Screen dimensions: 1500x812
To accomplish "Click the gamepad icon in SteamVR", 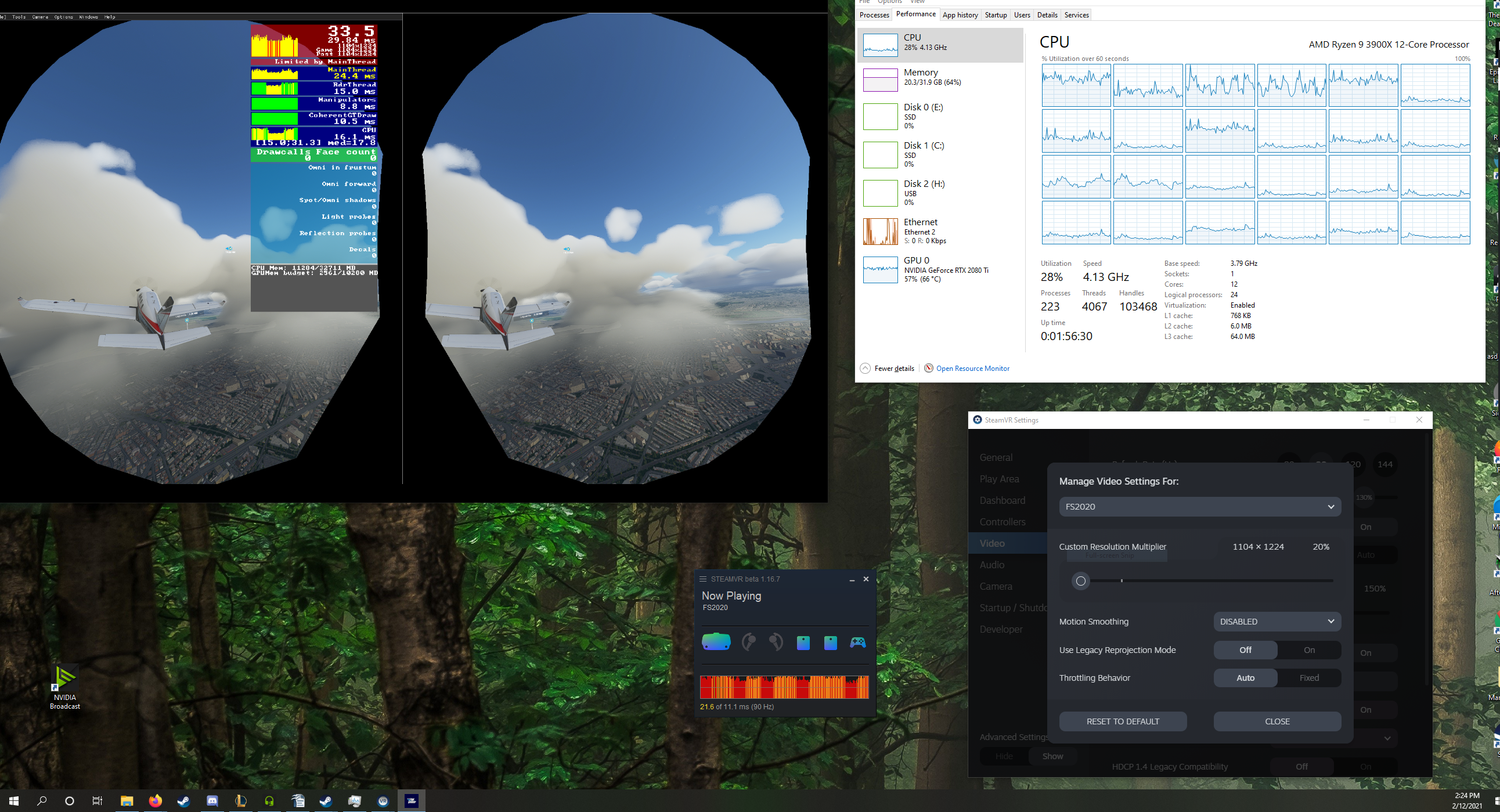I will pyautogui.click(x=858, y=643).
